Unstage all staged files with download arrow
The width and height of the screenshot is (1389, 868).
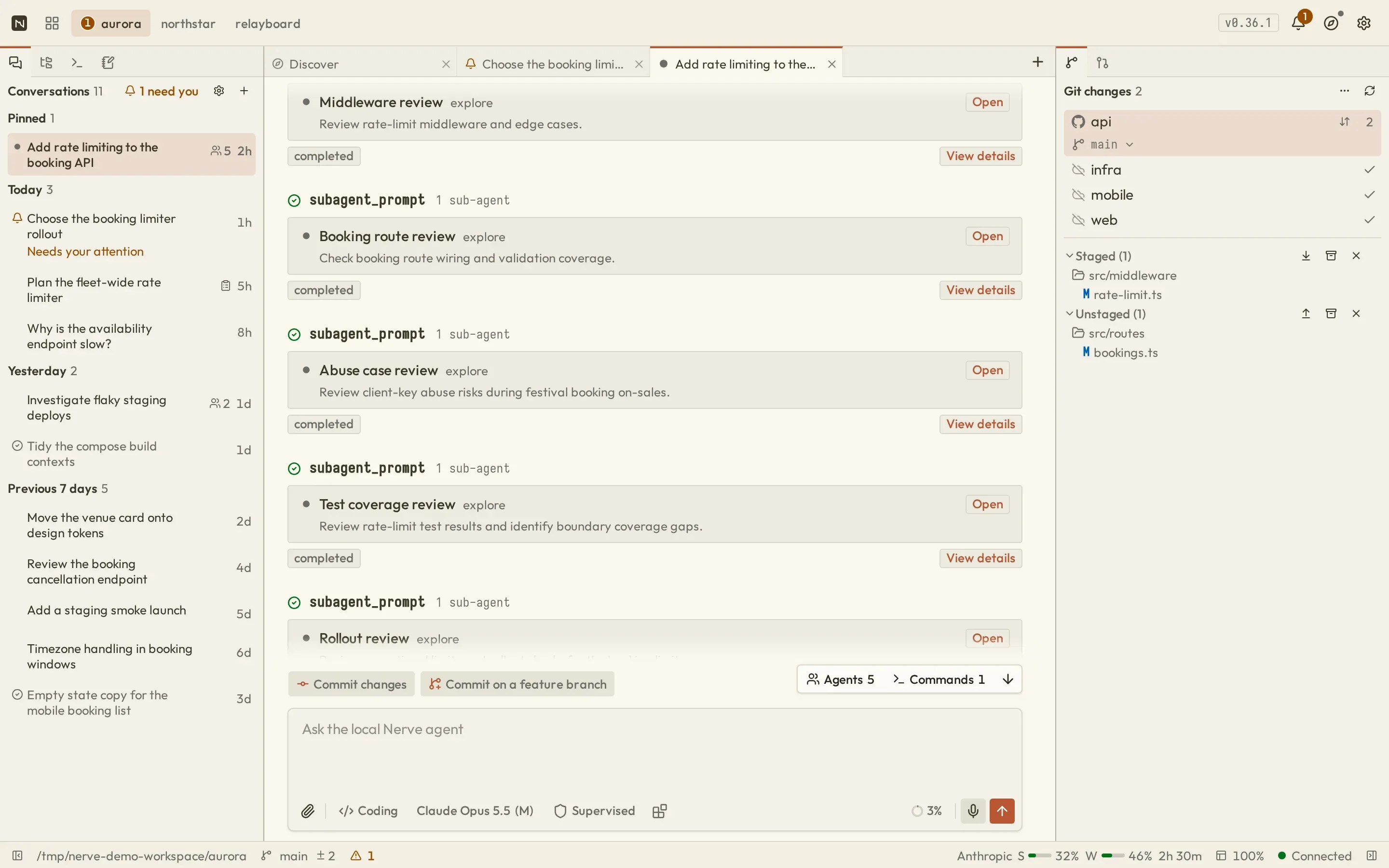point(1307,256)
